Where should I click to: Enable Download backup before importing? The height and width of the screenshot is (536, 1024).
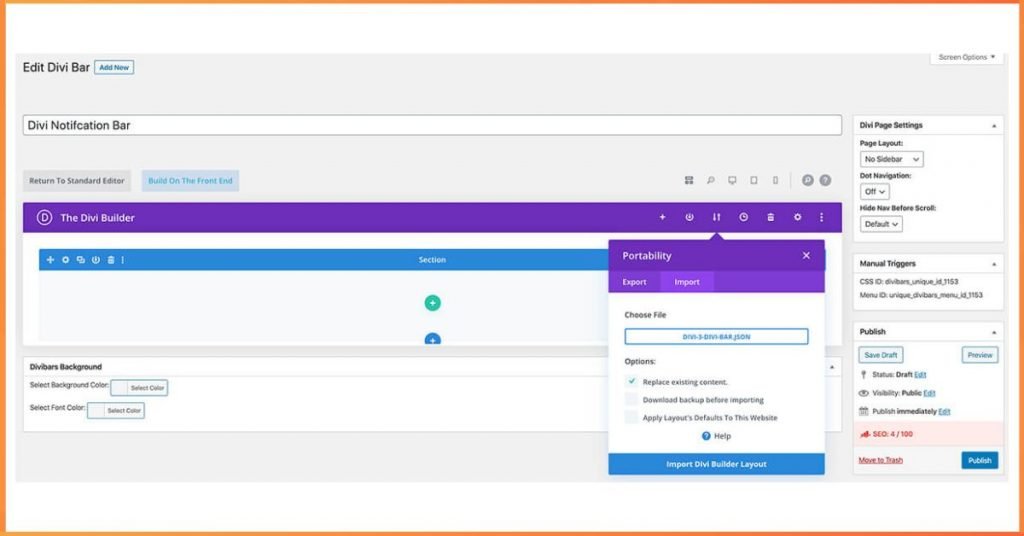(x=632, y=399)
